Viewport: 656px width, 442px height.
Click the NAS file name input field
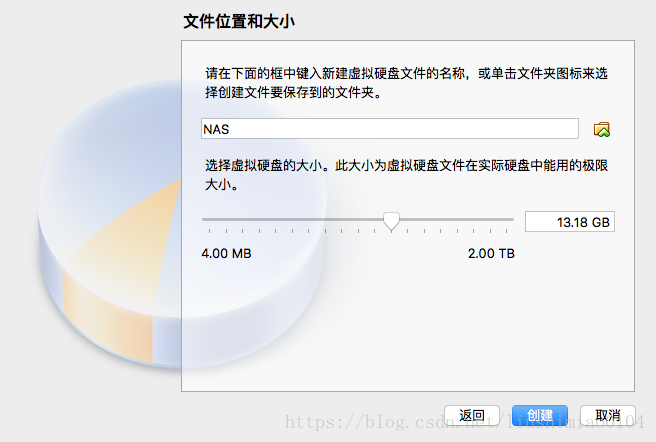[x=390, y=129]
